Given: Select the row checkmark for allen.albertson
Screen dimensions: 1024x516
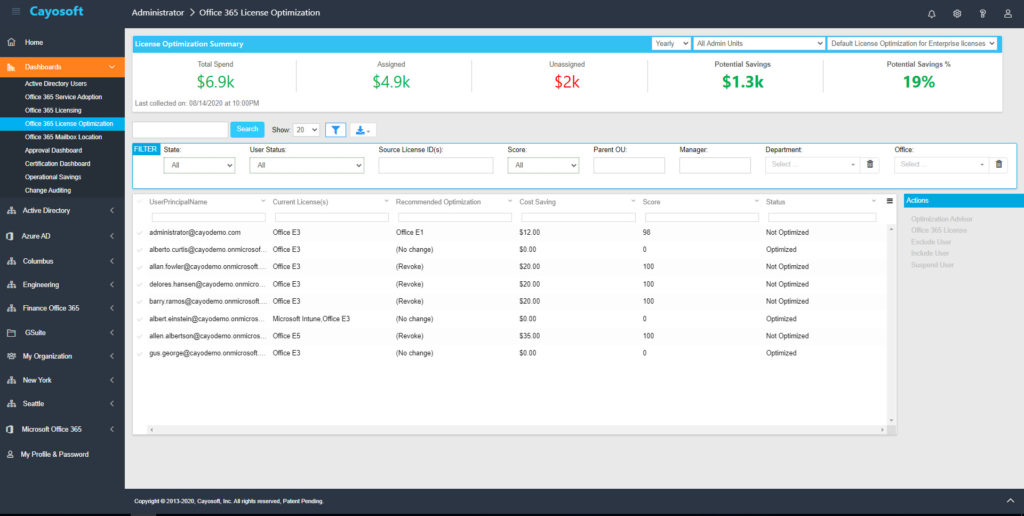Looking at the screenshot, I should click(x=139, y=336).
